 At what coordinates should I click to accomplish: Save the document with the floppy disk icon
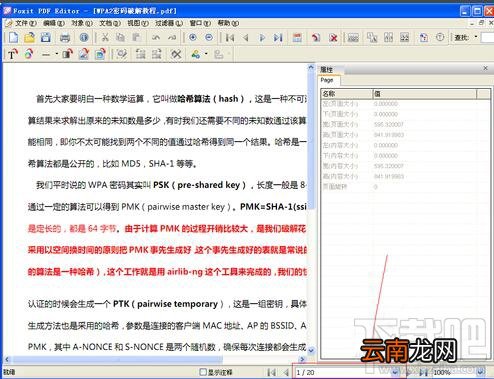[46, 38]
